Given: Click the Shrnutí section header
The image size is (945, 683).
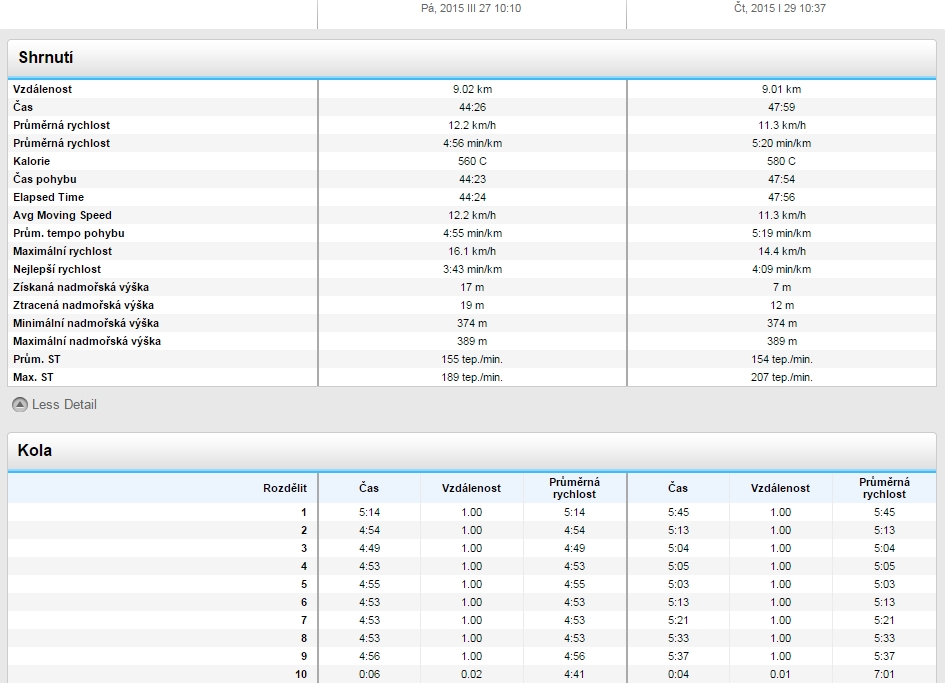Looking at the screenshot, I should point(46,59).
